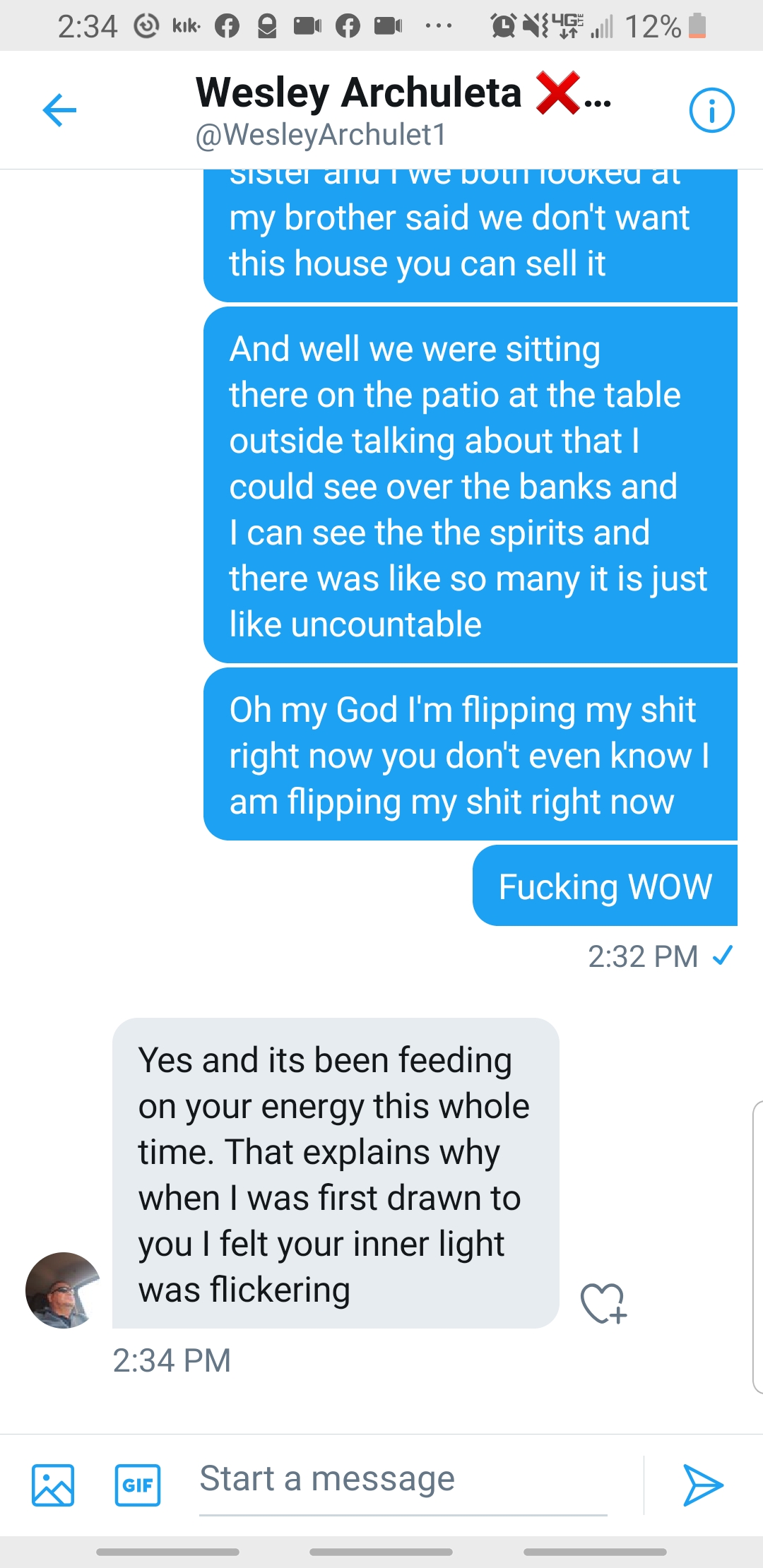Image resolution: width=763 pixels, height=1568 pixels.
Task: Tap the "Fucking WOW" message bubble
Action: pos(605,886)
